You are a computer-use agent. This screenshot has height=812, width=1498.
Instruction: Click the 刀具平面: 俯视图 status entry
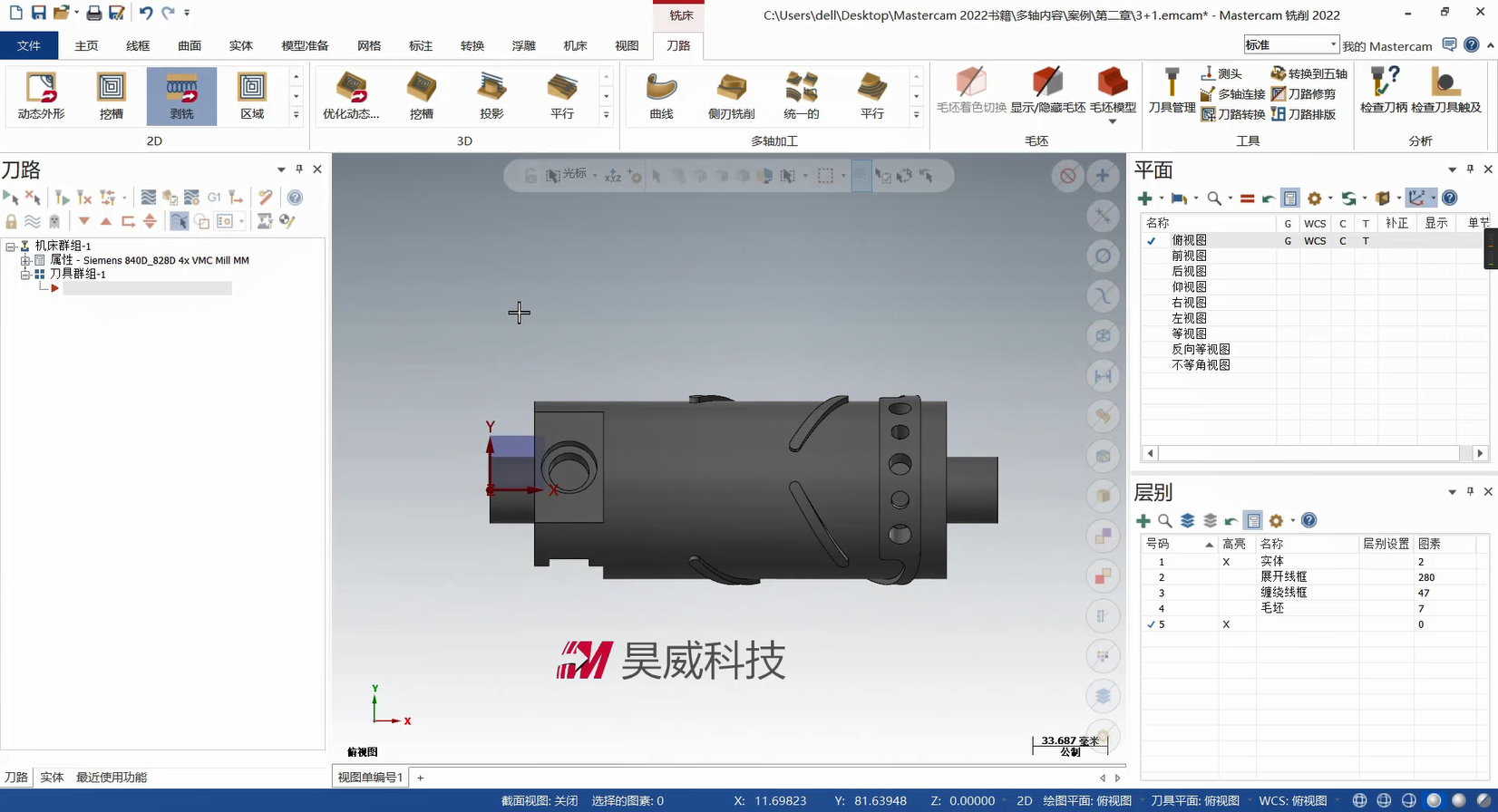[1195, 801]
